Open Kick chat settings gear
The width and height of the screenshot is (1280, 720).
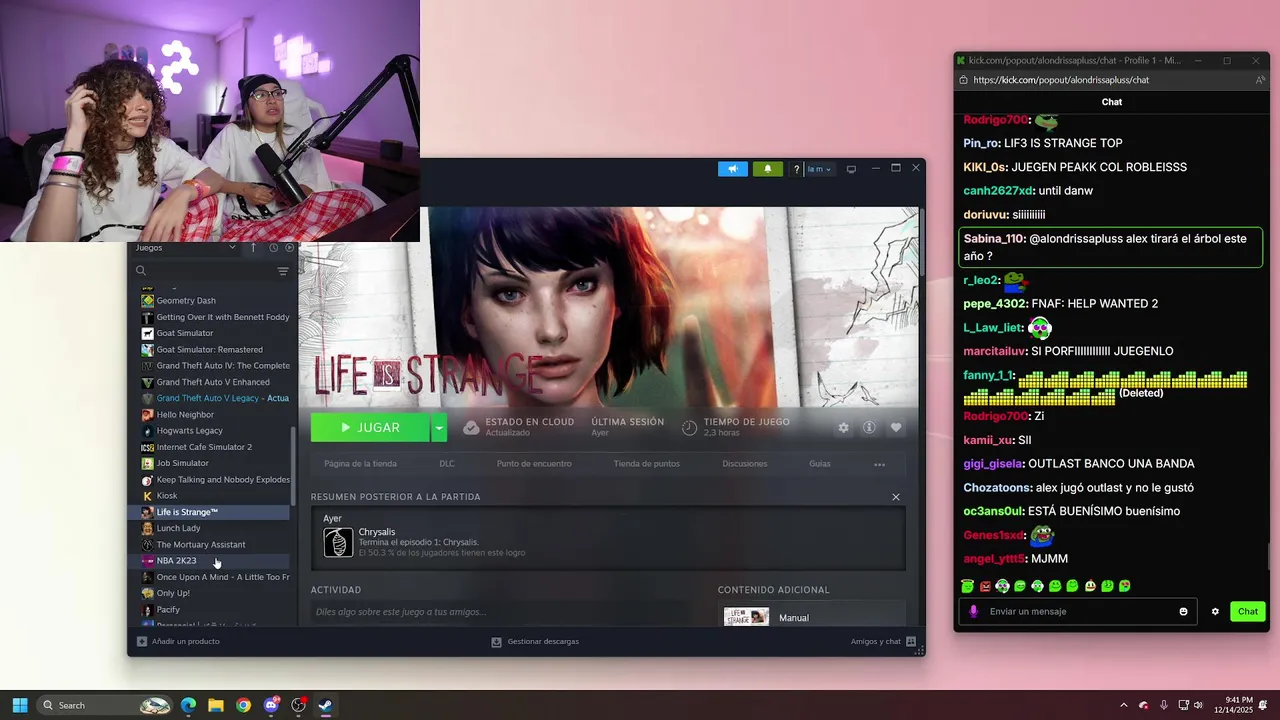[x=1215, y=611]
